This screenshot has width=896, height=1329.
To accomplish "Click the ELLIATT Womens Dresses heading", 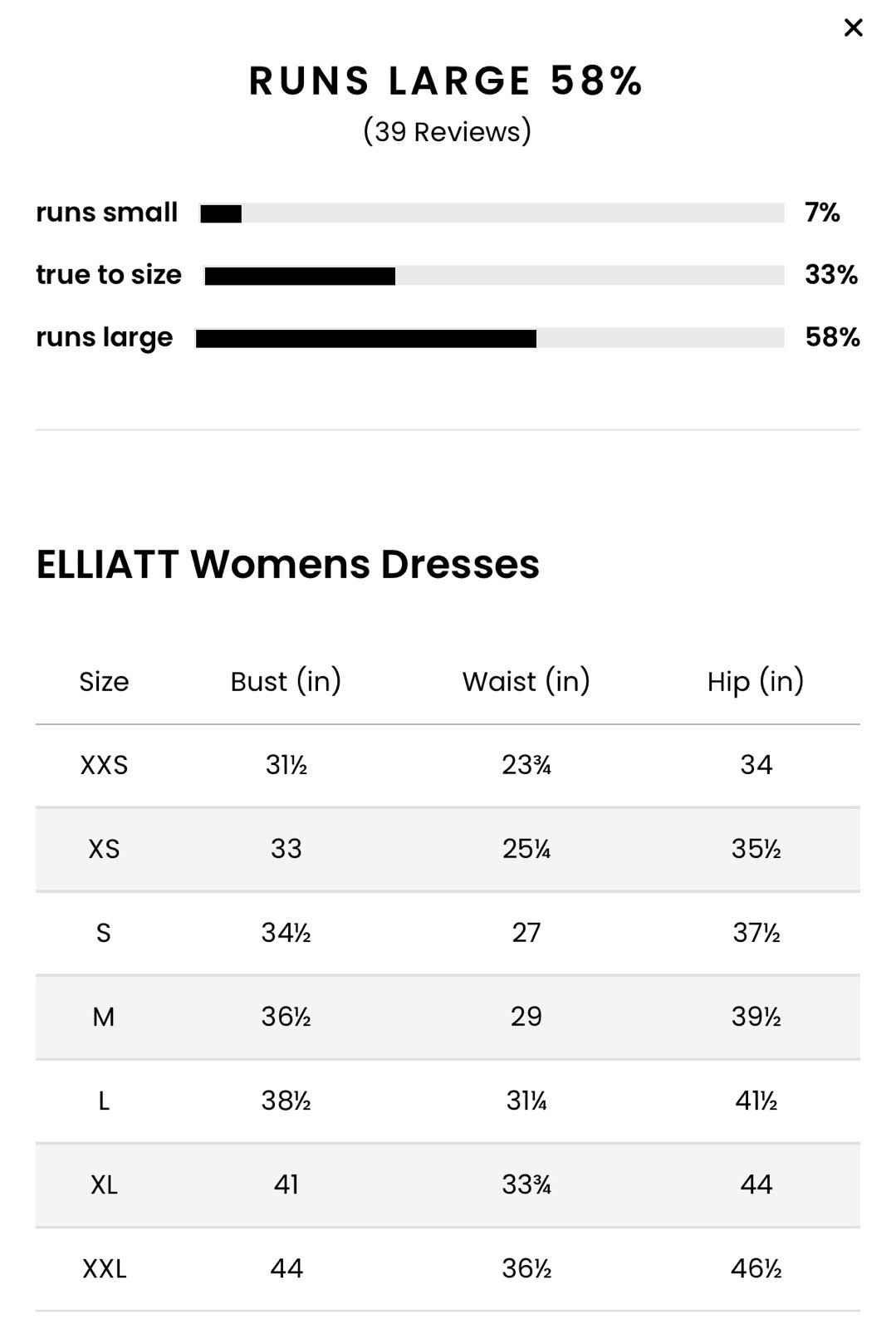I will tap(287, 565).
